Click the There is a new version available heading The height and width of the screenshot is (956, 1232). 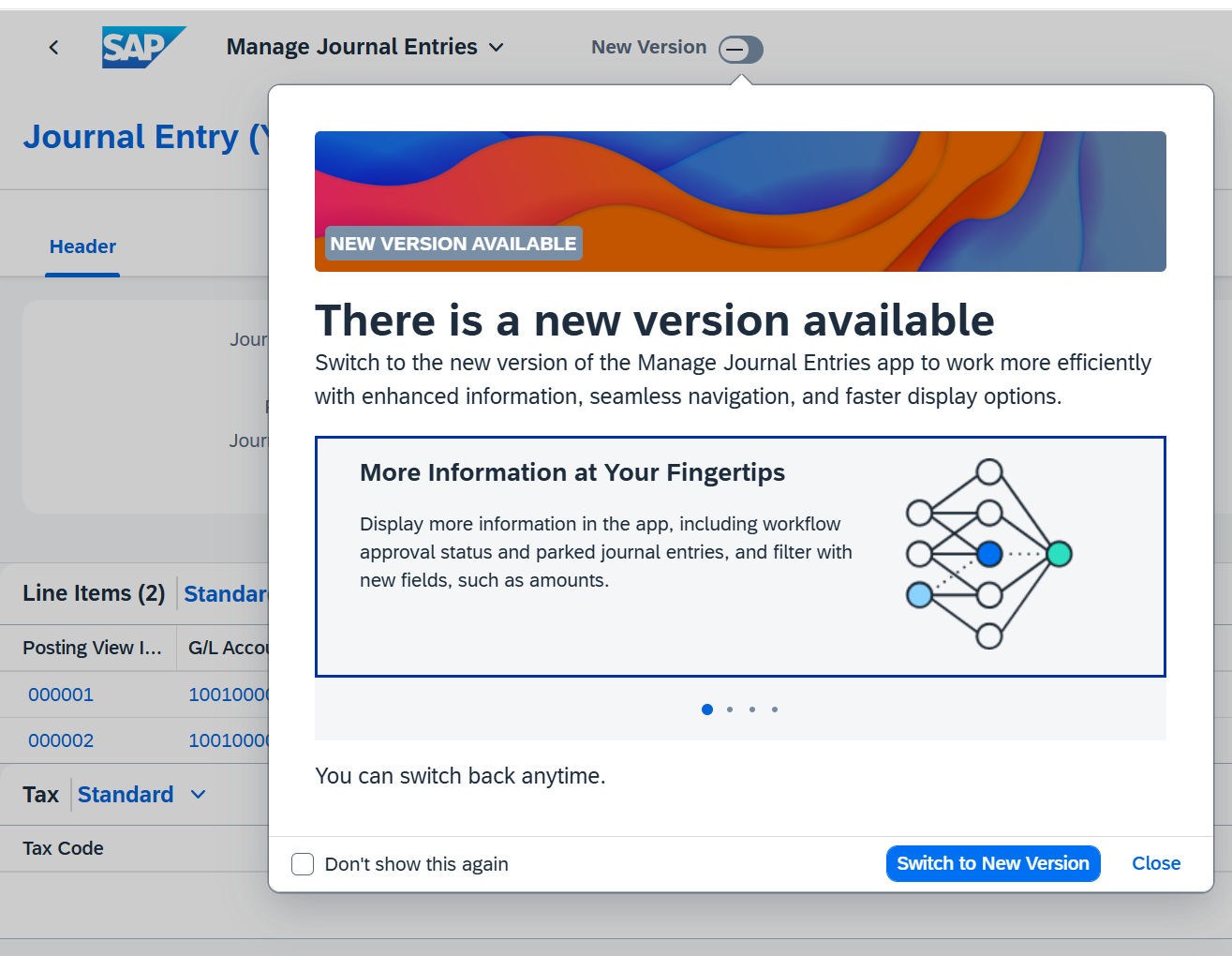654,321
